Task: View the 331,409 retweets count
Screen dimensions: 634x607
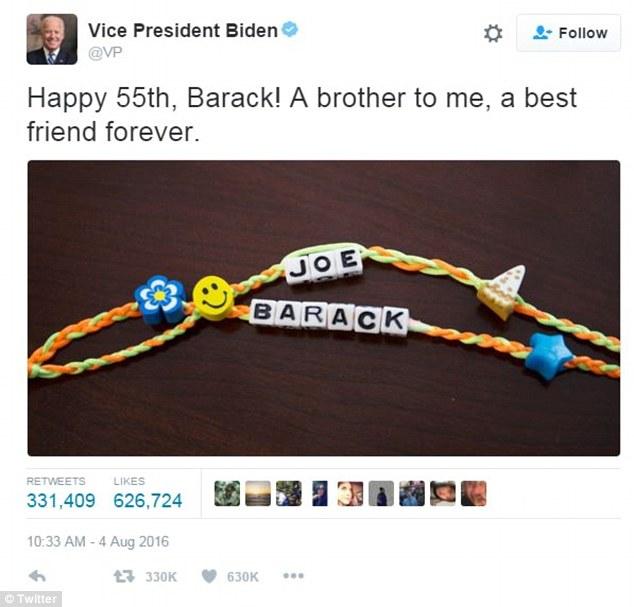Action: tap(61, 500)
